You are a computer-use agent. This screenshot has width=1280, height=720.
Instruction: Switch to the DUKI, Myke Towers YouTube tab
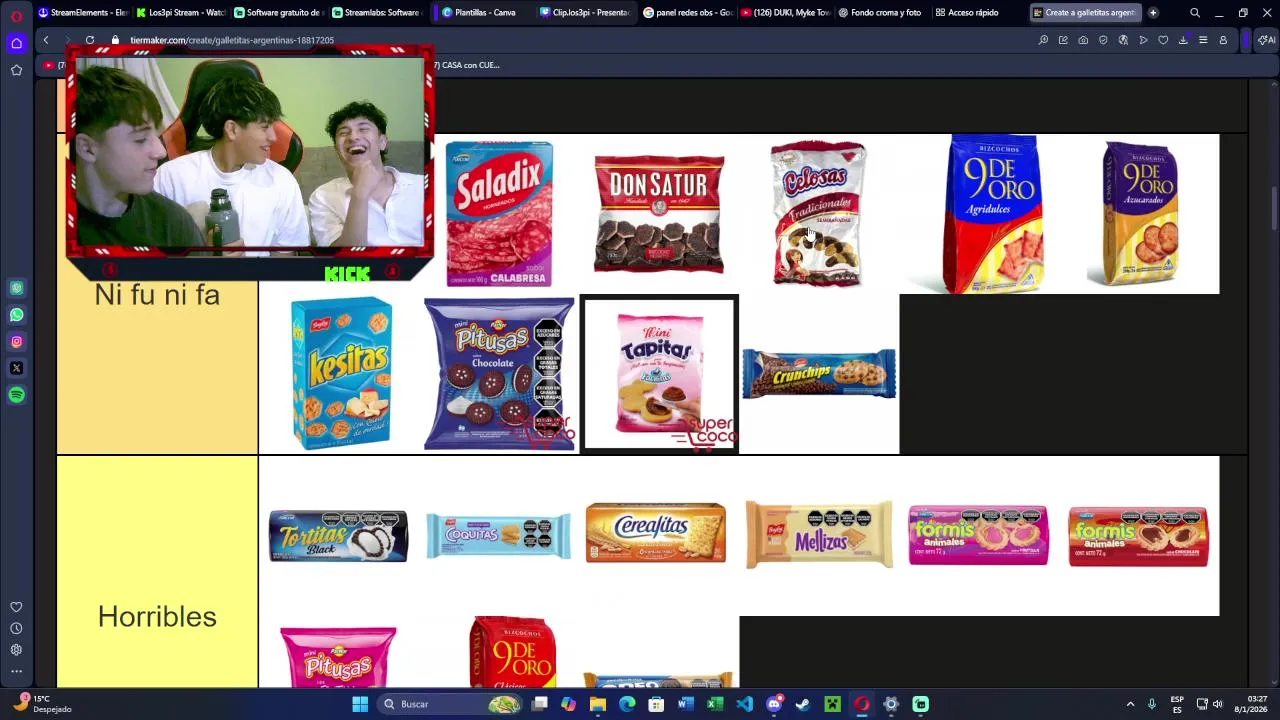[786, 13]
